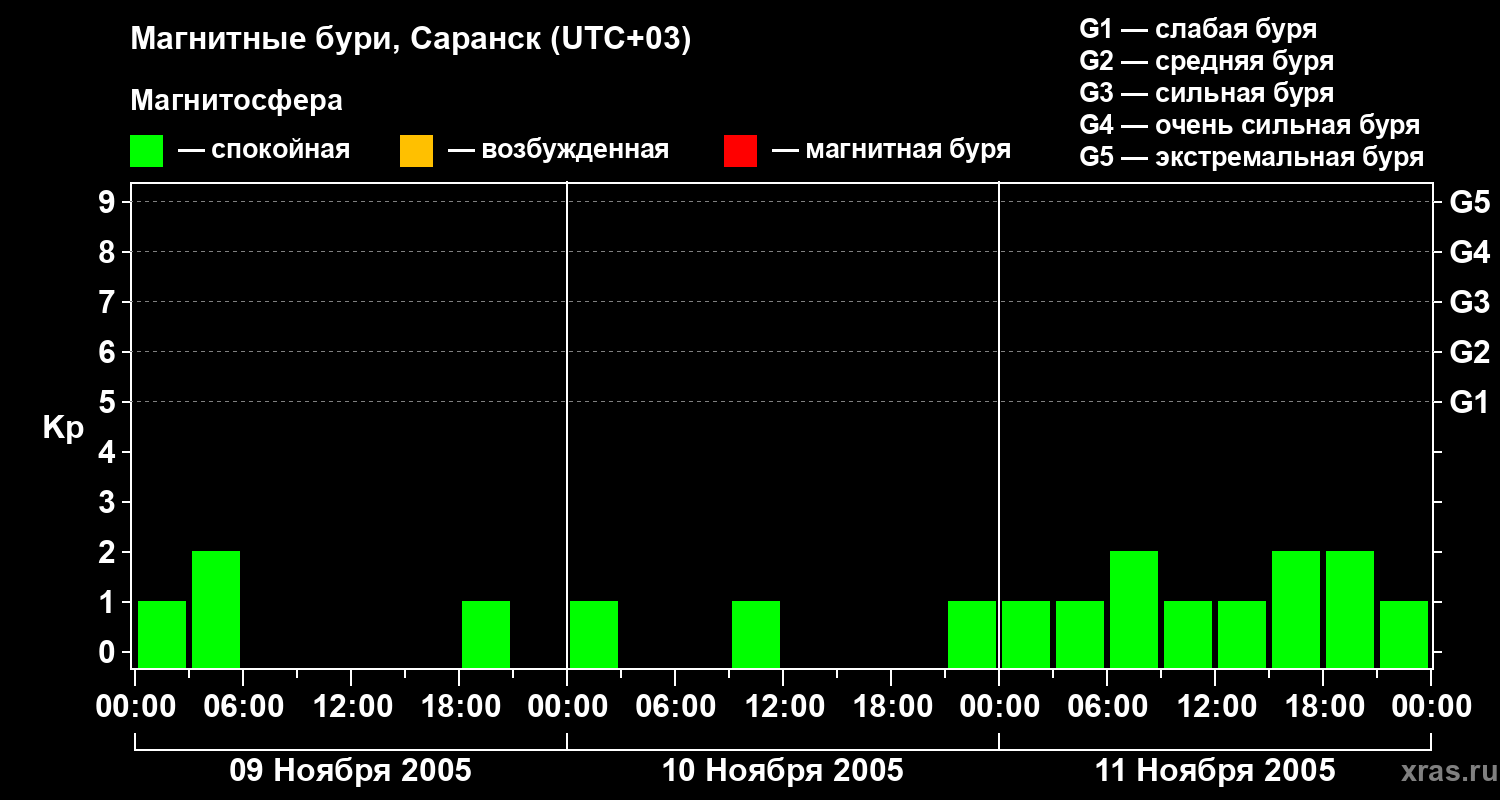Click the Kp 1 bar on 11 Ноября, 03:00–06:00
The height and width of the screenshot is (800, 1500).
[1080, 634]
